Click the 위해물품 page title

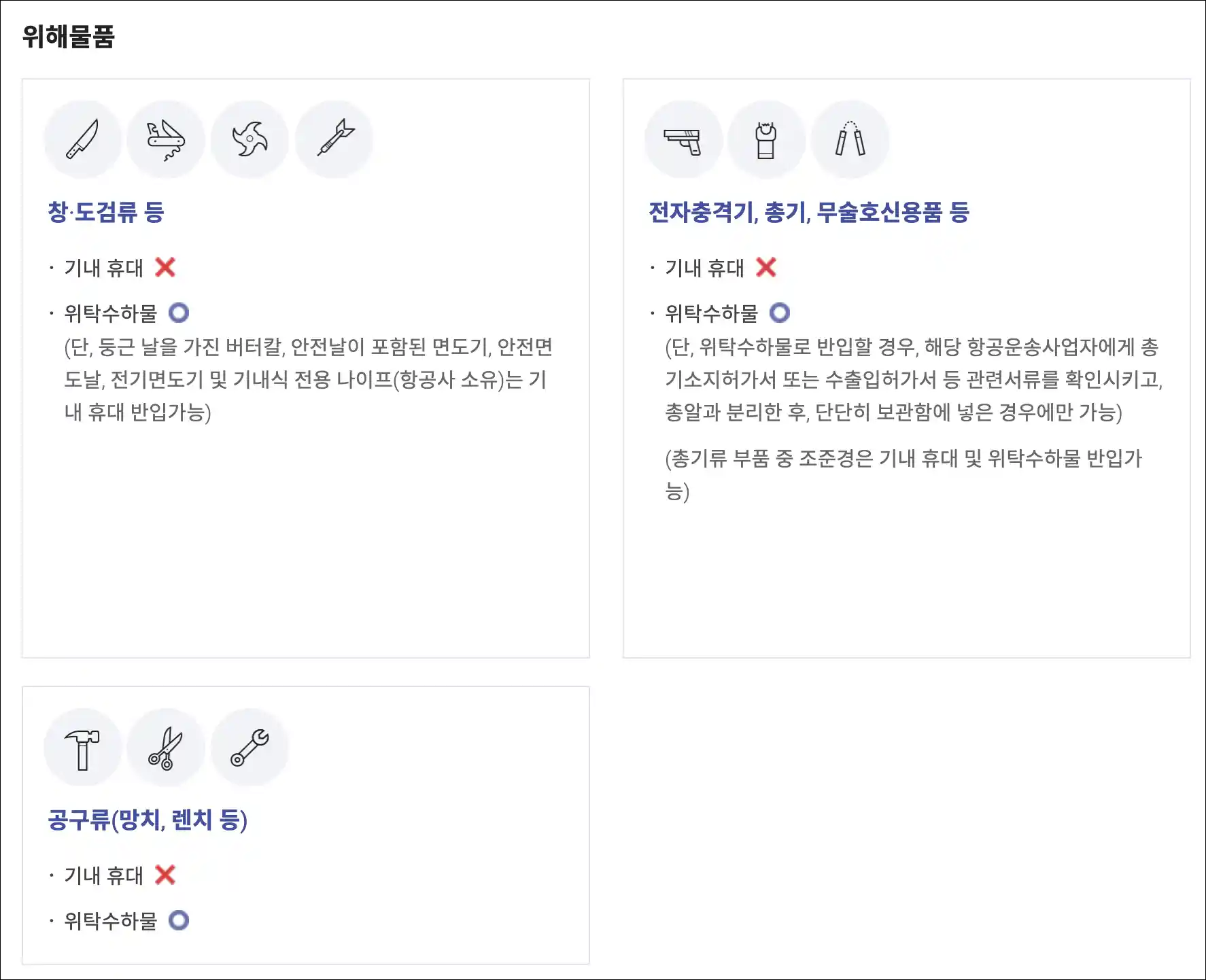[x=69, y=36]
